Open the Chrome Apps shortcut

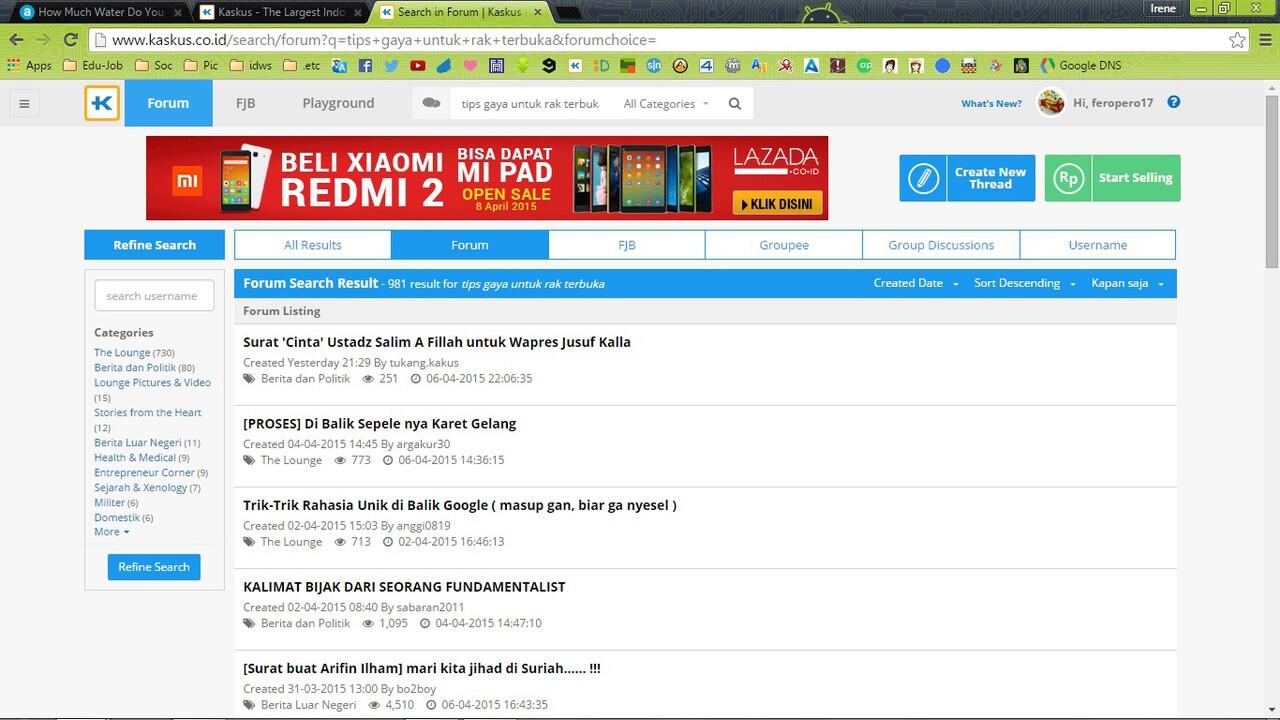[29, 66]
